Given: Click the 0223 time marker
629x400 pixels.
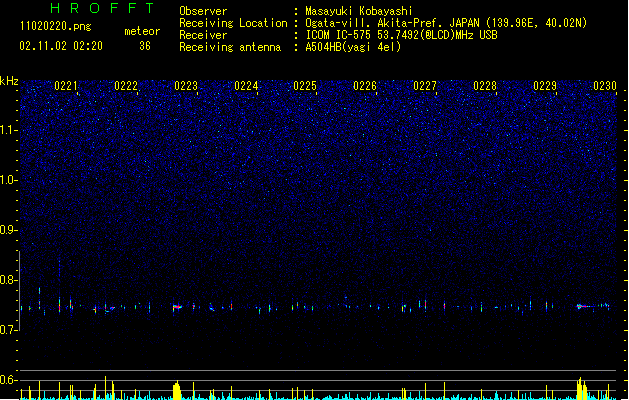Looking at the screenshot, I should click(186, 86).
